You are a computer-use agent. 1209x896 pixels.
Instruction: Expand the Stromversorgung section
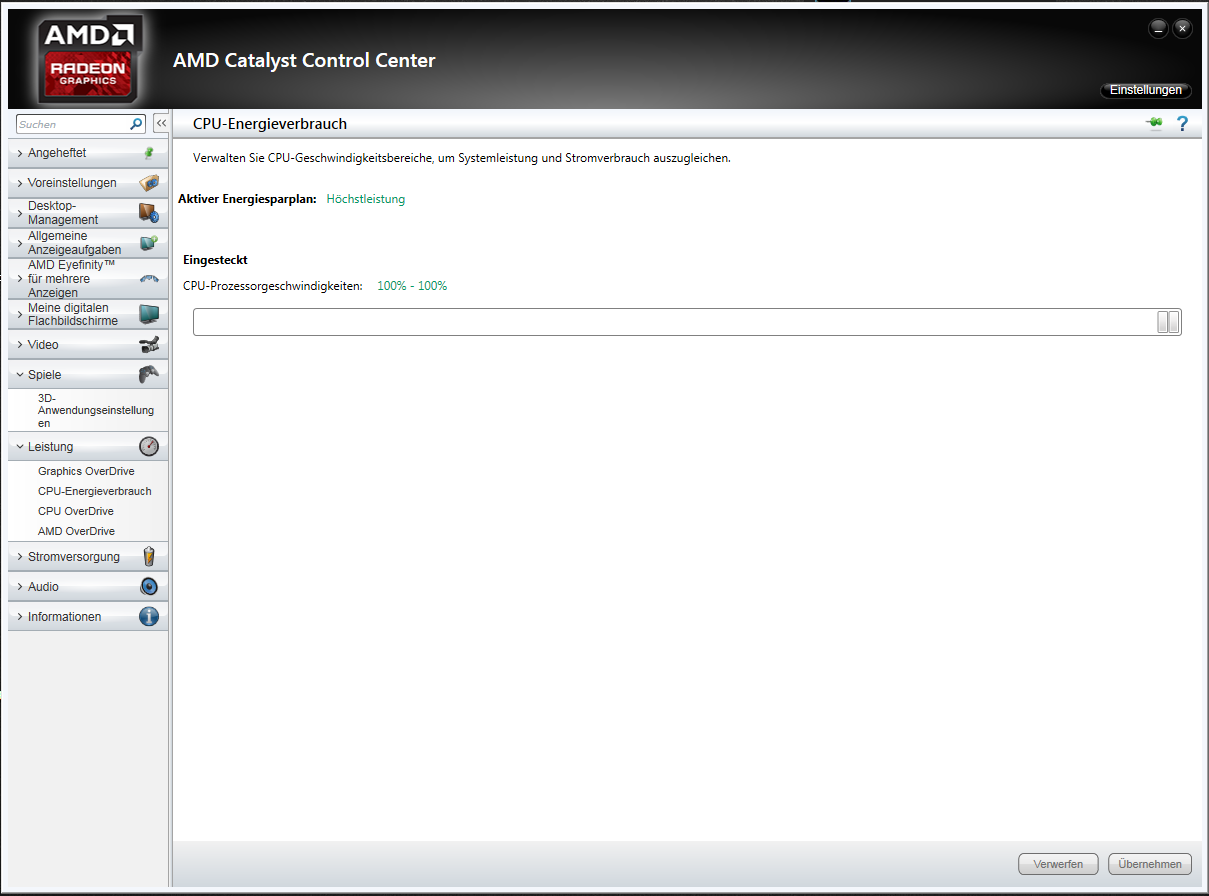tap(88, 557)
